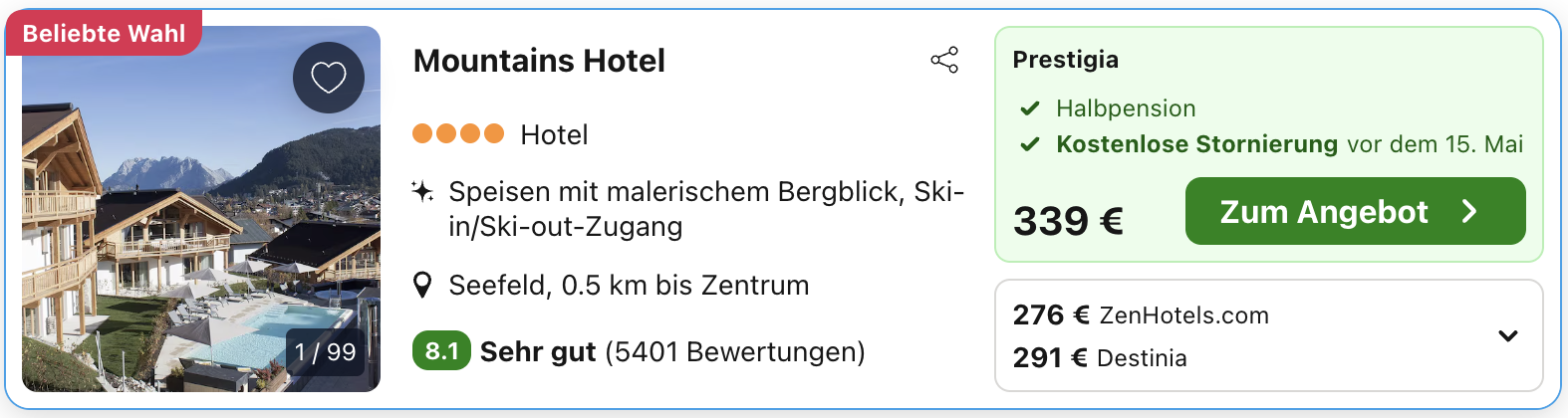Click the Halbpension checkmark icon

[x=1030, y=108]
